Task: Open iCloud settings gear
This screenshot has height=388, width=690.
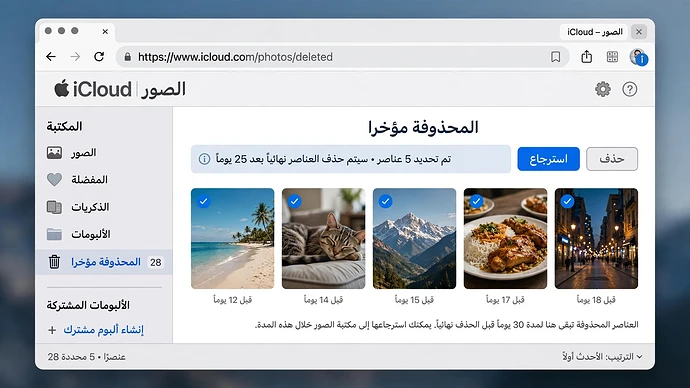Action: (602, 89)
